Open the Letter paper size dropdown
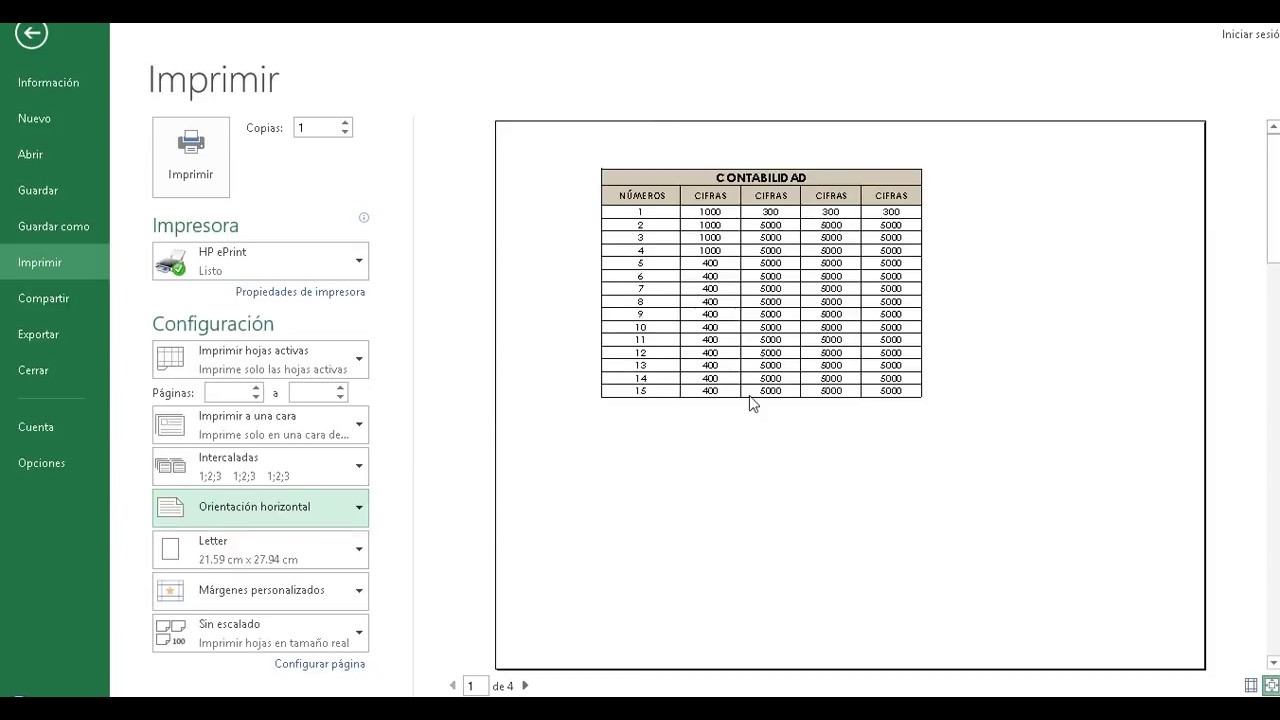Image resolution: width=1280 pixels, height=720 pixels. click(x=359, y=549)
